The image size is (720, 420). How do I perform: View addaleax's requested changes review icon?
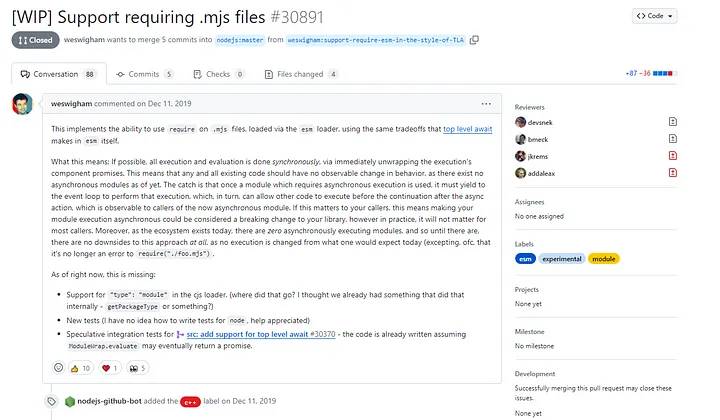click(x=673, y=173)
